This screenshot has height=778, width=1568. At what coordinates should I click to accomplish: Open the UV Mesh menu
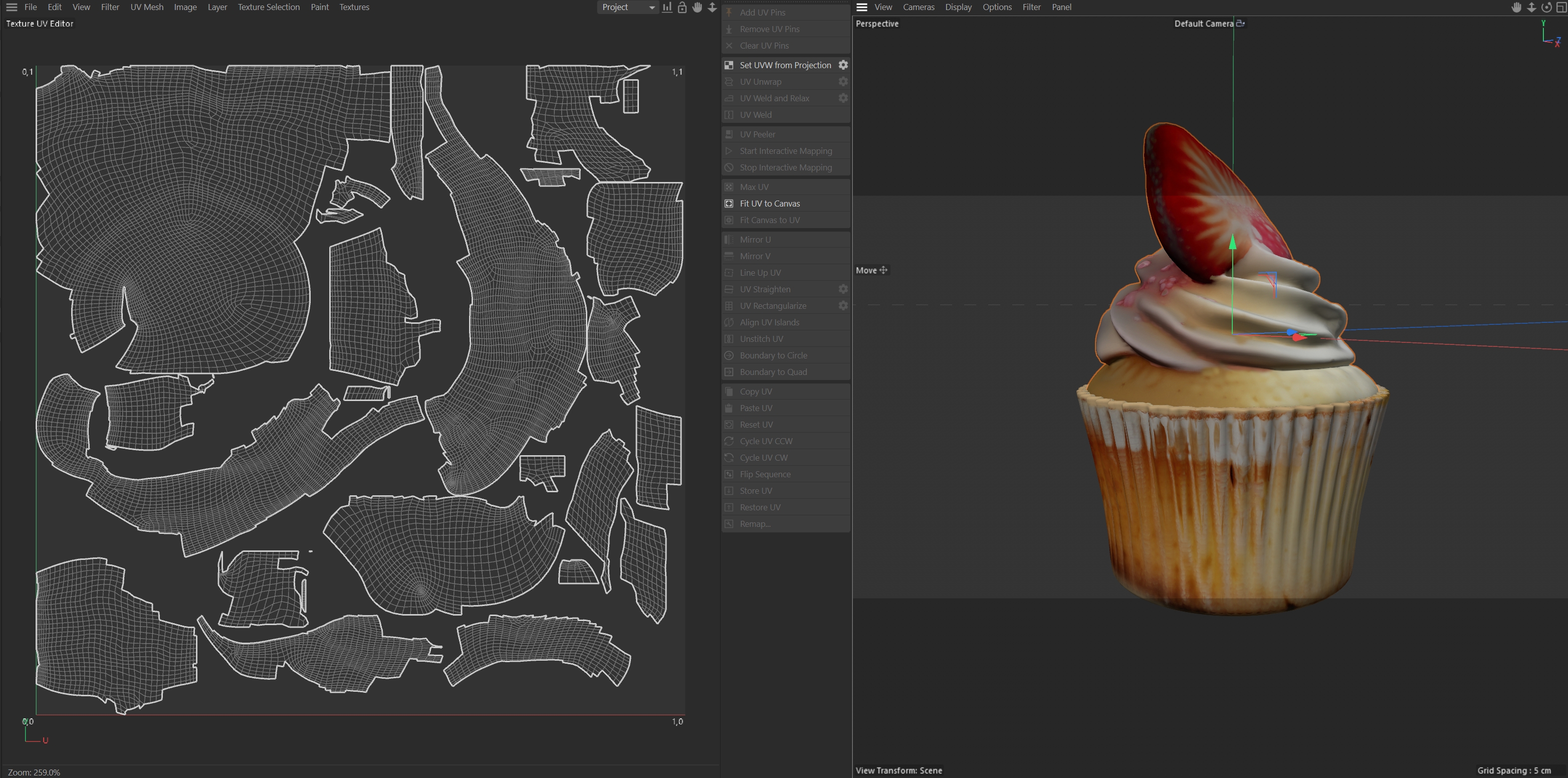pyautogui.click(x=146, y=7)
